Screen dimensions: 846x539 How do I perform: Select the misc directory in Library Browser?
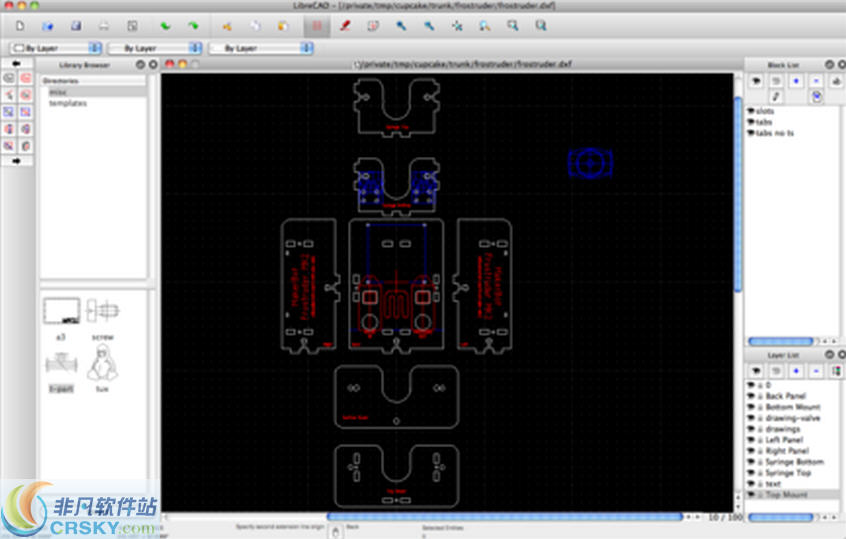point(58,92)
